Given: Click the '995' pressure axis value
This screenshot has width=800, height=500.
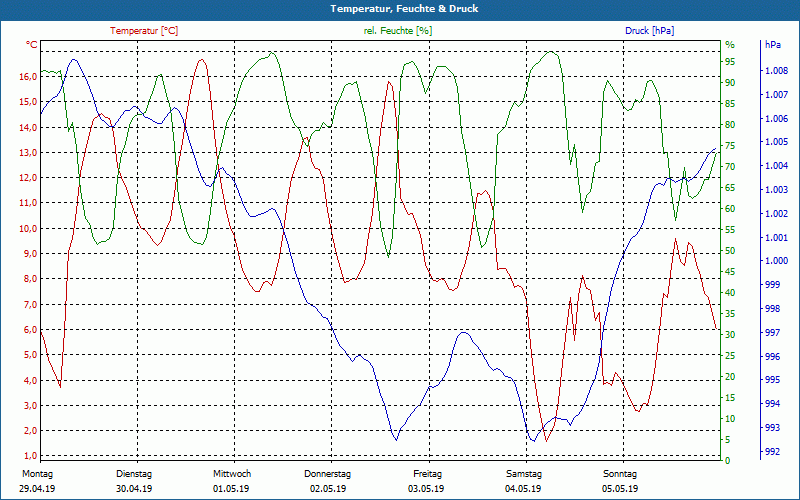Looking at the screenshot, I should [773, 380].
